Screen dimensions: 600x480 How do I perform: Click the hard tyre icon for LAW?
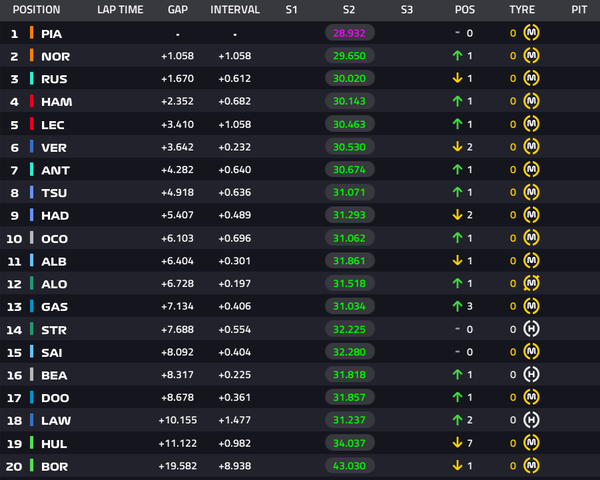click(x=531, y=420)
